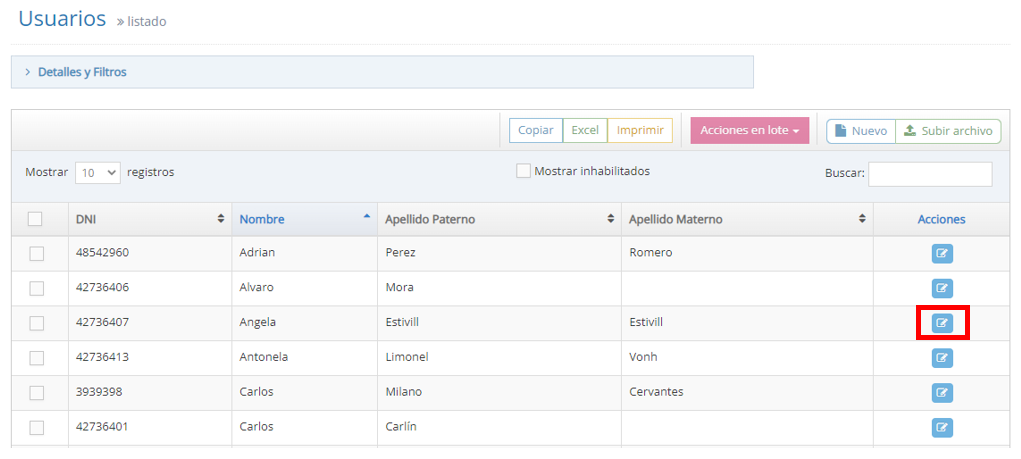Image resolution: width=1021 pixels, height=459 pixels.
Task: Sort table by Nombre header
Action: (262, 219)
